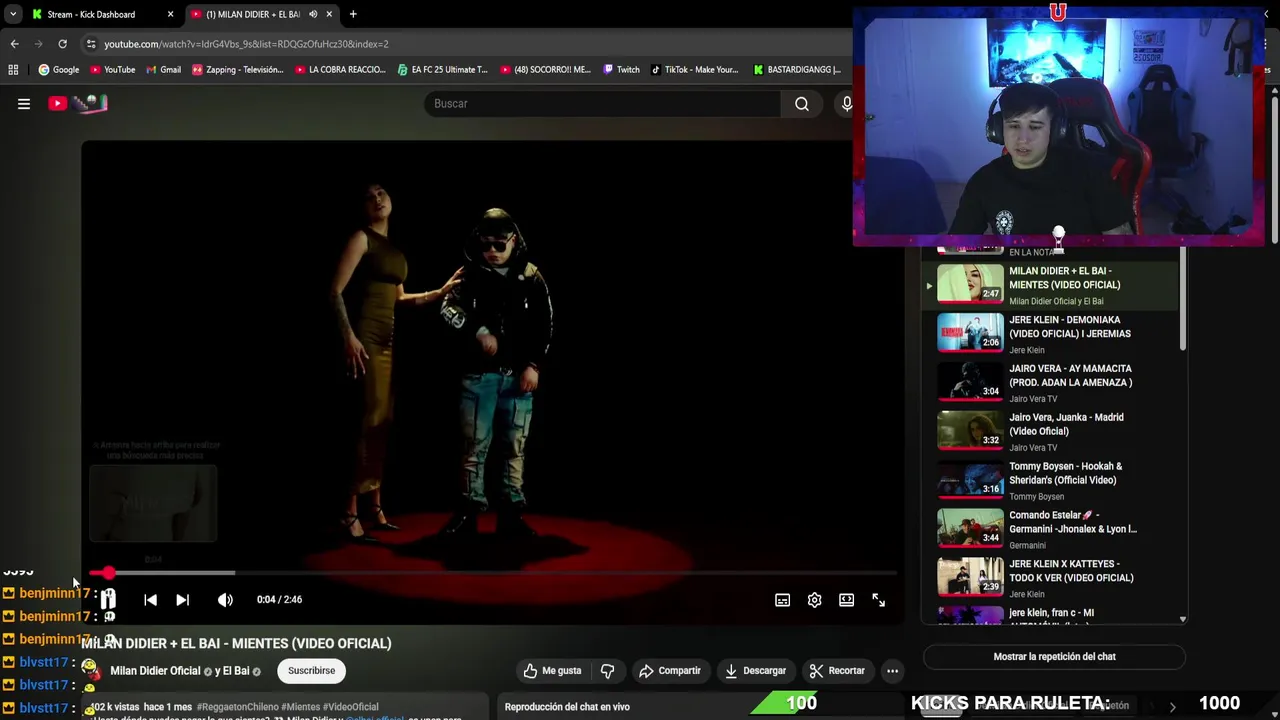Viewport: 1280px width, 720px height.
Task: Play JERE KLEIN X KATTEYES TODO K VER
Action: (1050, 578)
